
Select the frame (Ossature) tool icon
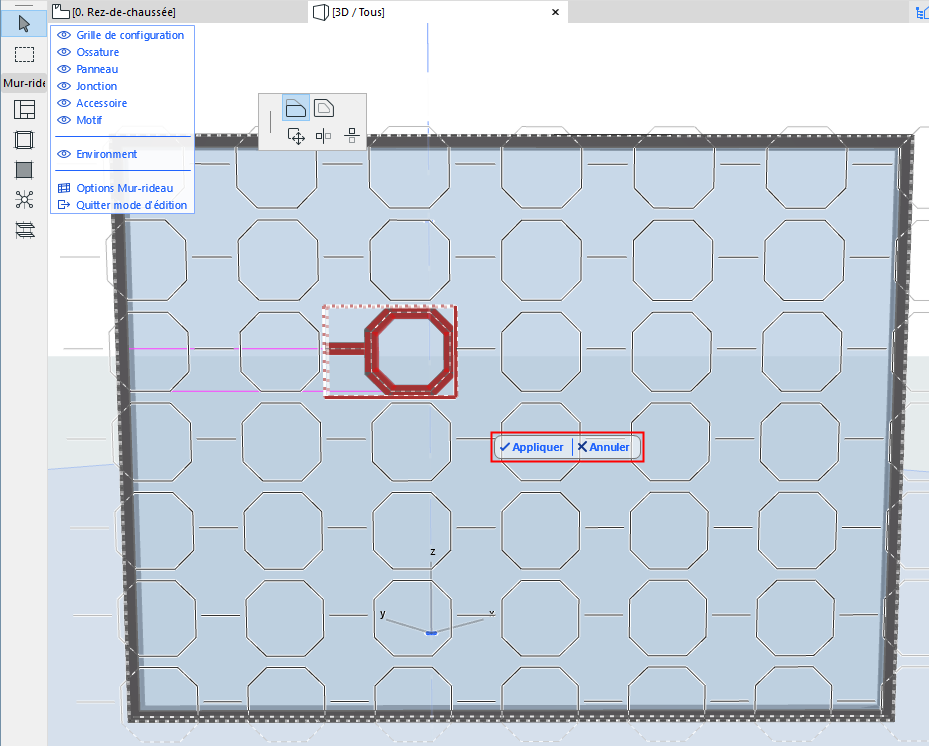pos(24,140)
